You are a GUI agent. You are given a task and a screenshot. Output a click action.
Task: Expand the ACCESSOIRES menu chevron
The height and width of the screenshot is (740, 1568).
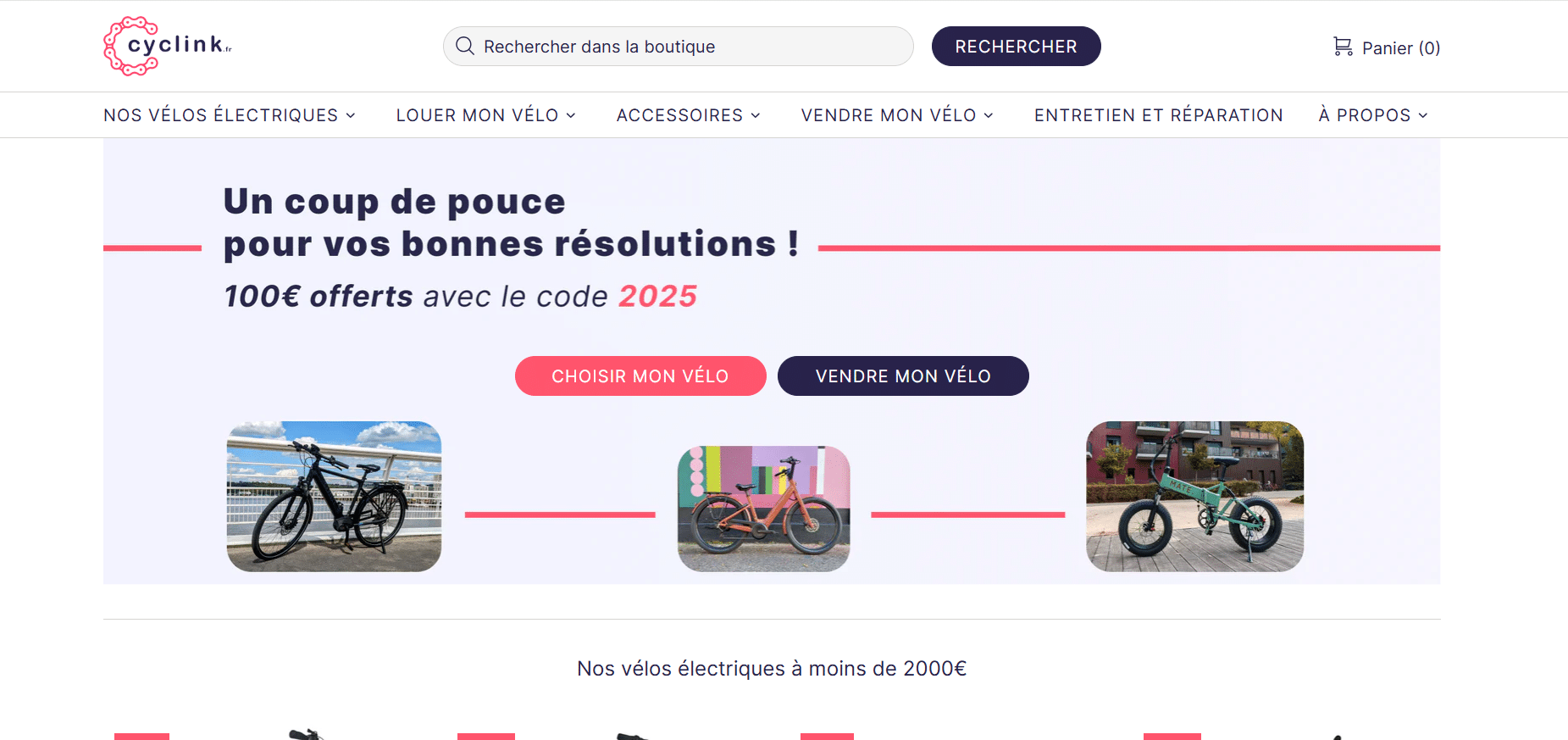[x=756, y=115]
